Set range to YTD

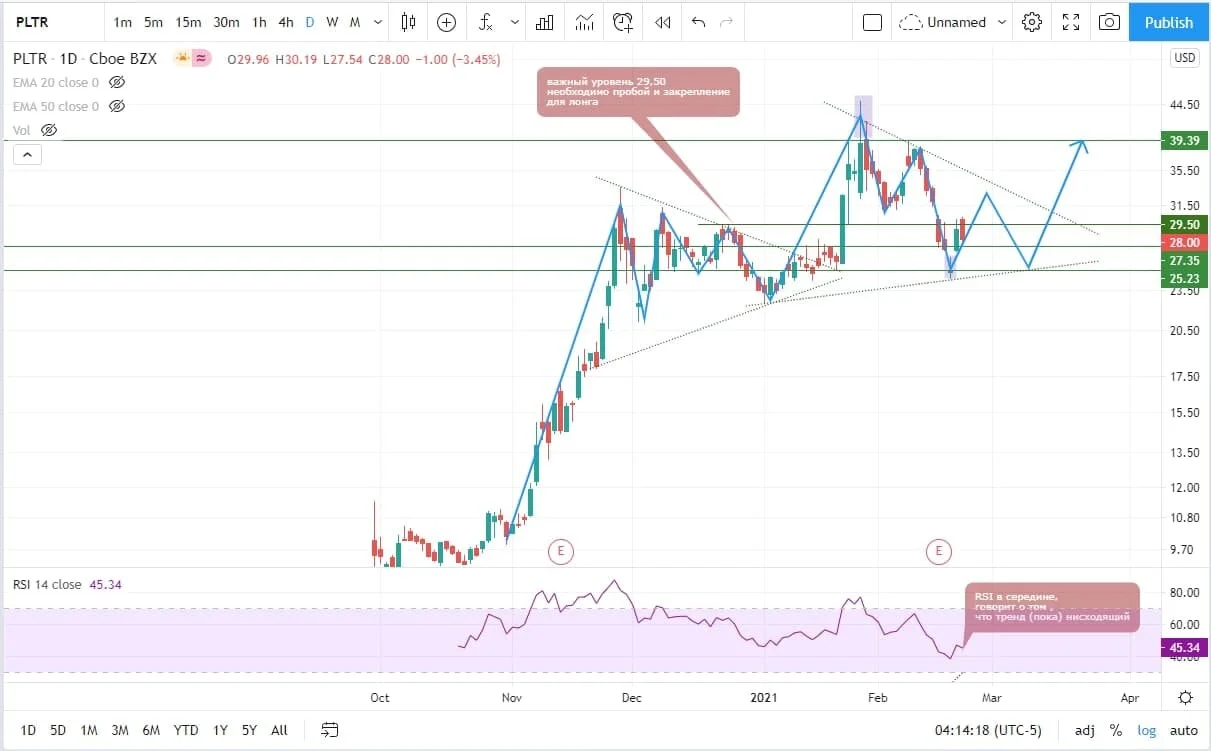(186, 730)
